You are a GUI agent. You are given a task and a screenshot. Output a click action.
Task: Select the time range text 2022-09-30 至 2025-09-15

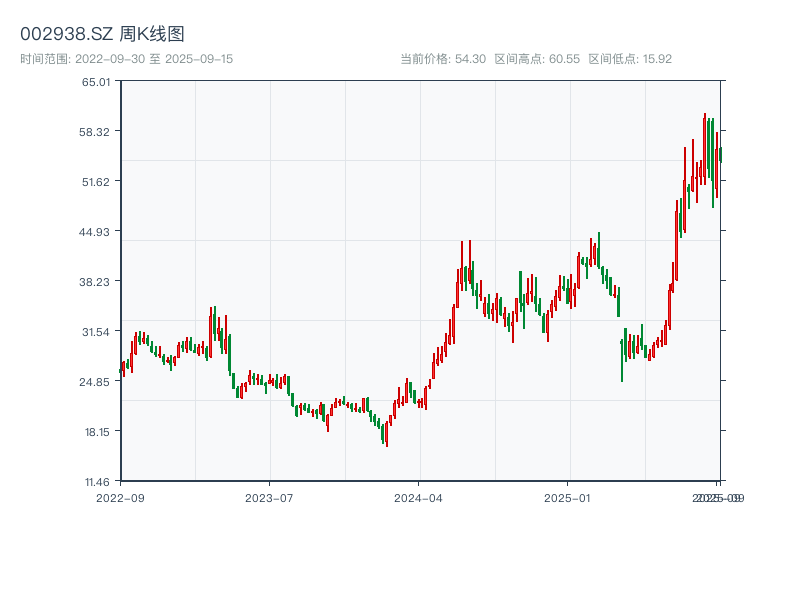click(x=154, y=59)
